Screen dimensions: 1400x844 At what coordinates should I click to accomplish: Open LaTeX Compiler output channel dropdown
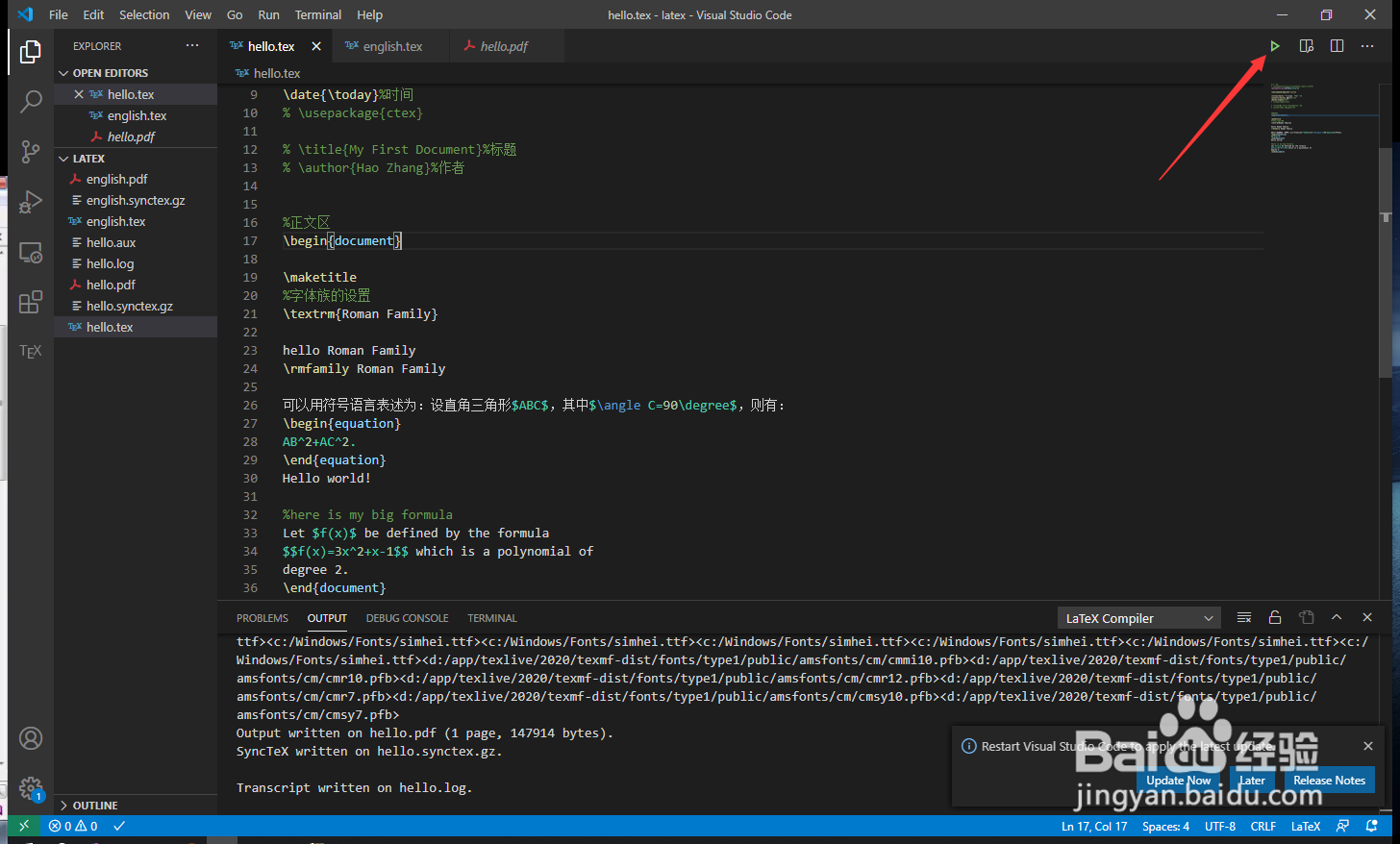click(1139, 618)
